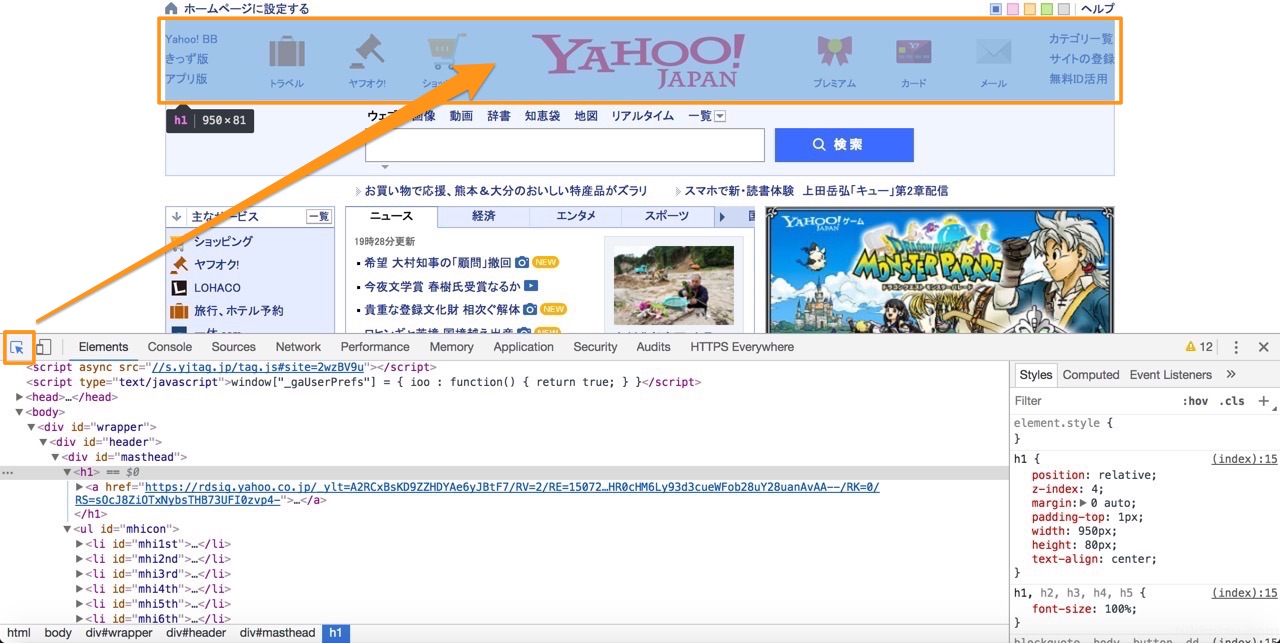Screen dimensions: 1280x643
Task: Expand the a href node under h1
Action: [79, 487]
